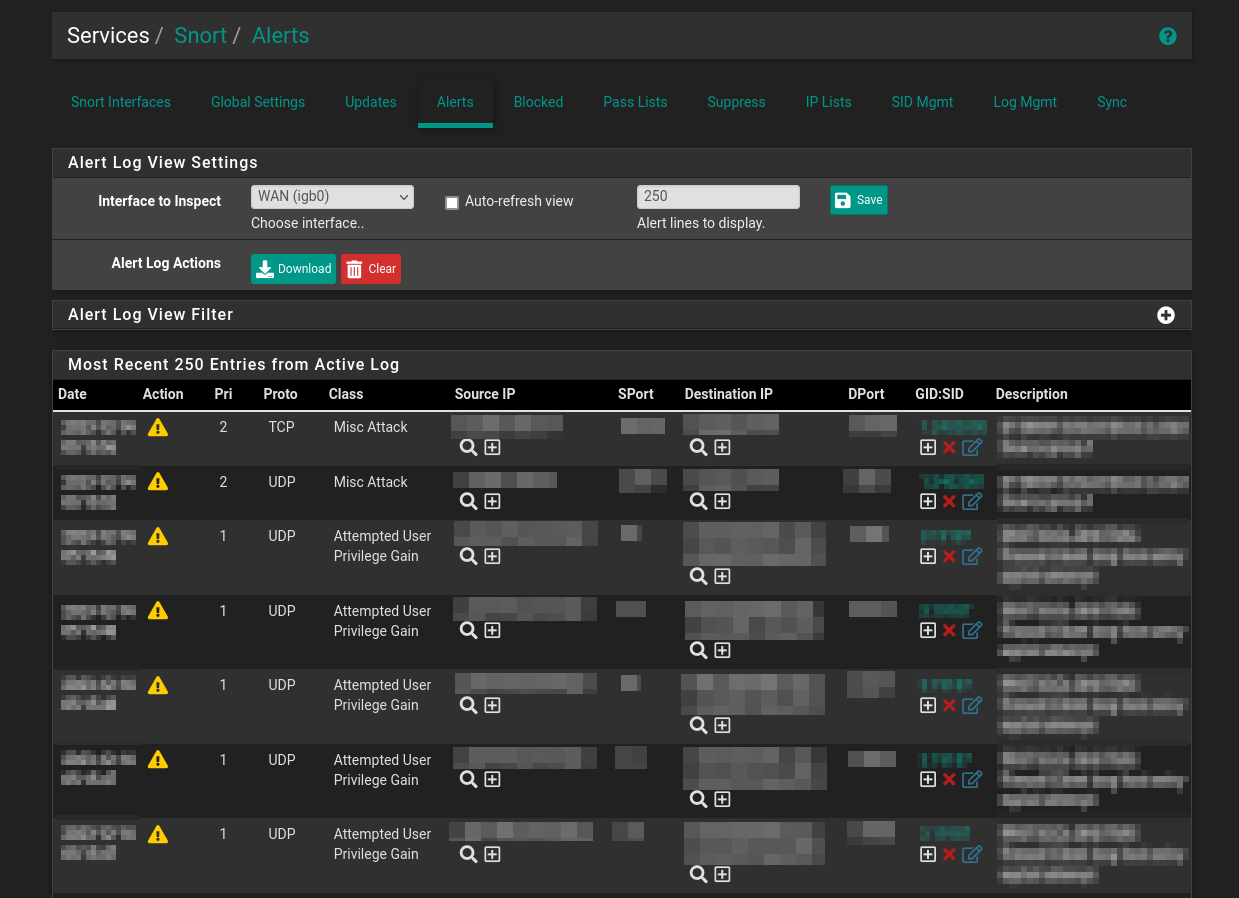The image size is (1239, 898).
Task: Open the help icon in page header
Action: [1167, 36]
